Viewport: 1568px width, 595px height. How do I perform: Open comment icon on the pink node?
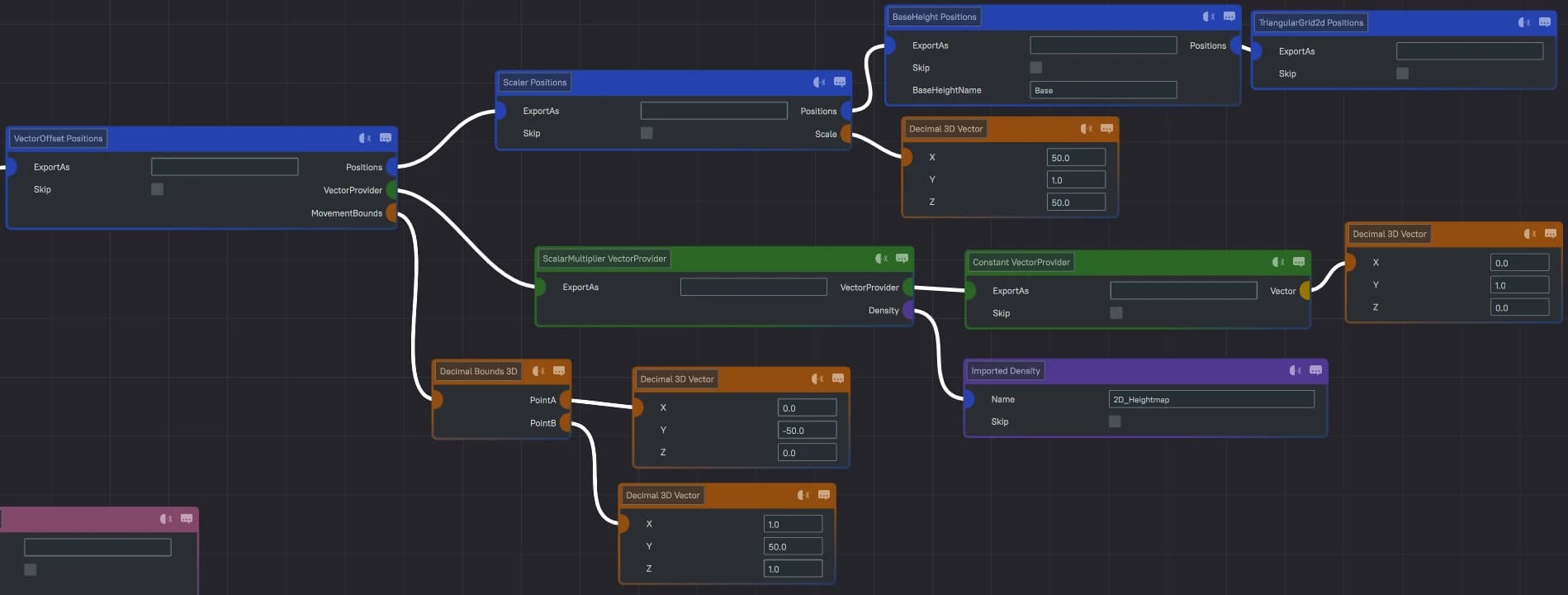pos(187,519)
